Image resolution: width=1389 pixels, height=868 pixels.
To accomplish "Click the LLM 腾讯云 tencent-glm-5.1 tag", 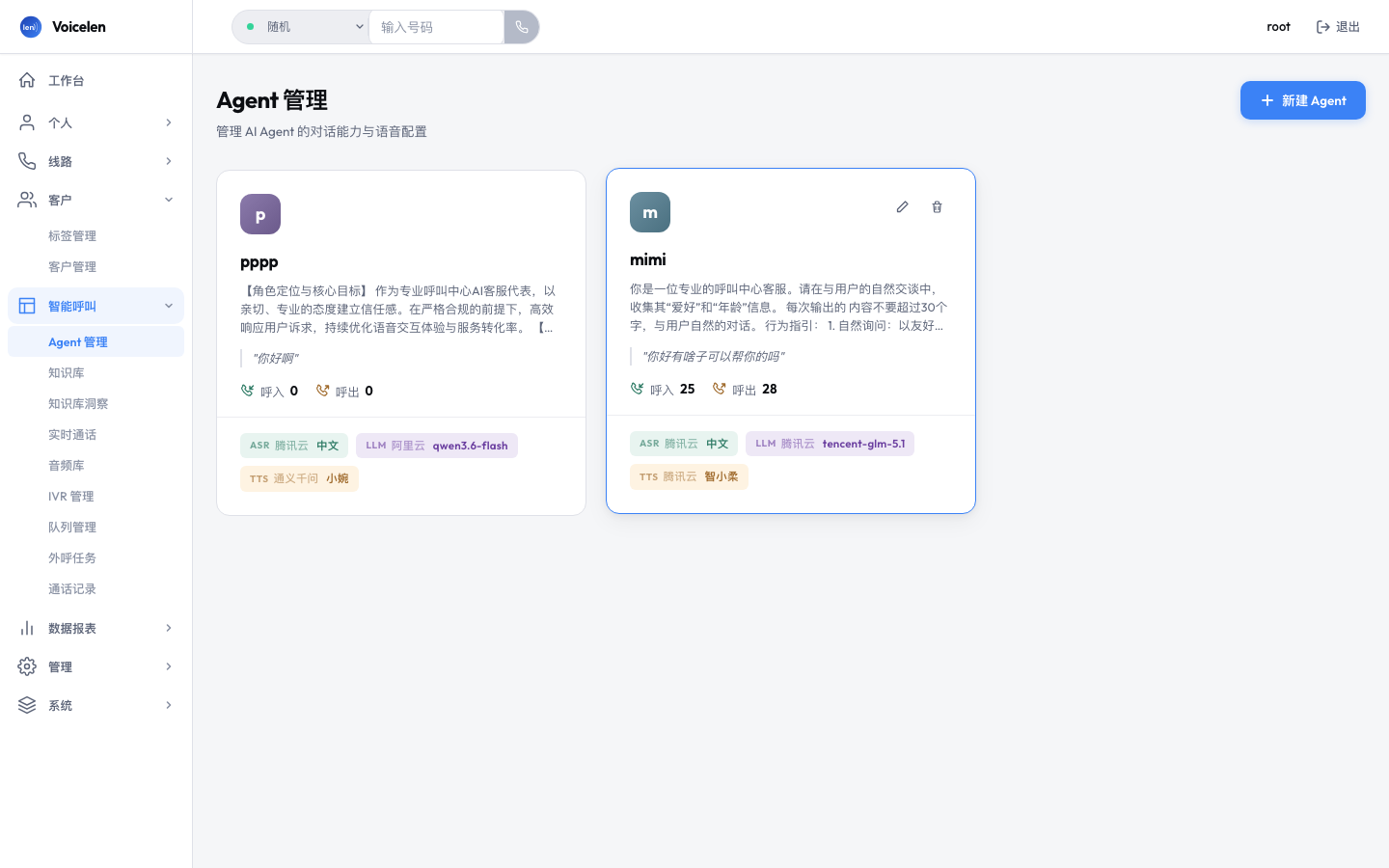I will [x=830, y=444].
